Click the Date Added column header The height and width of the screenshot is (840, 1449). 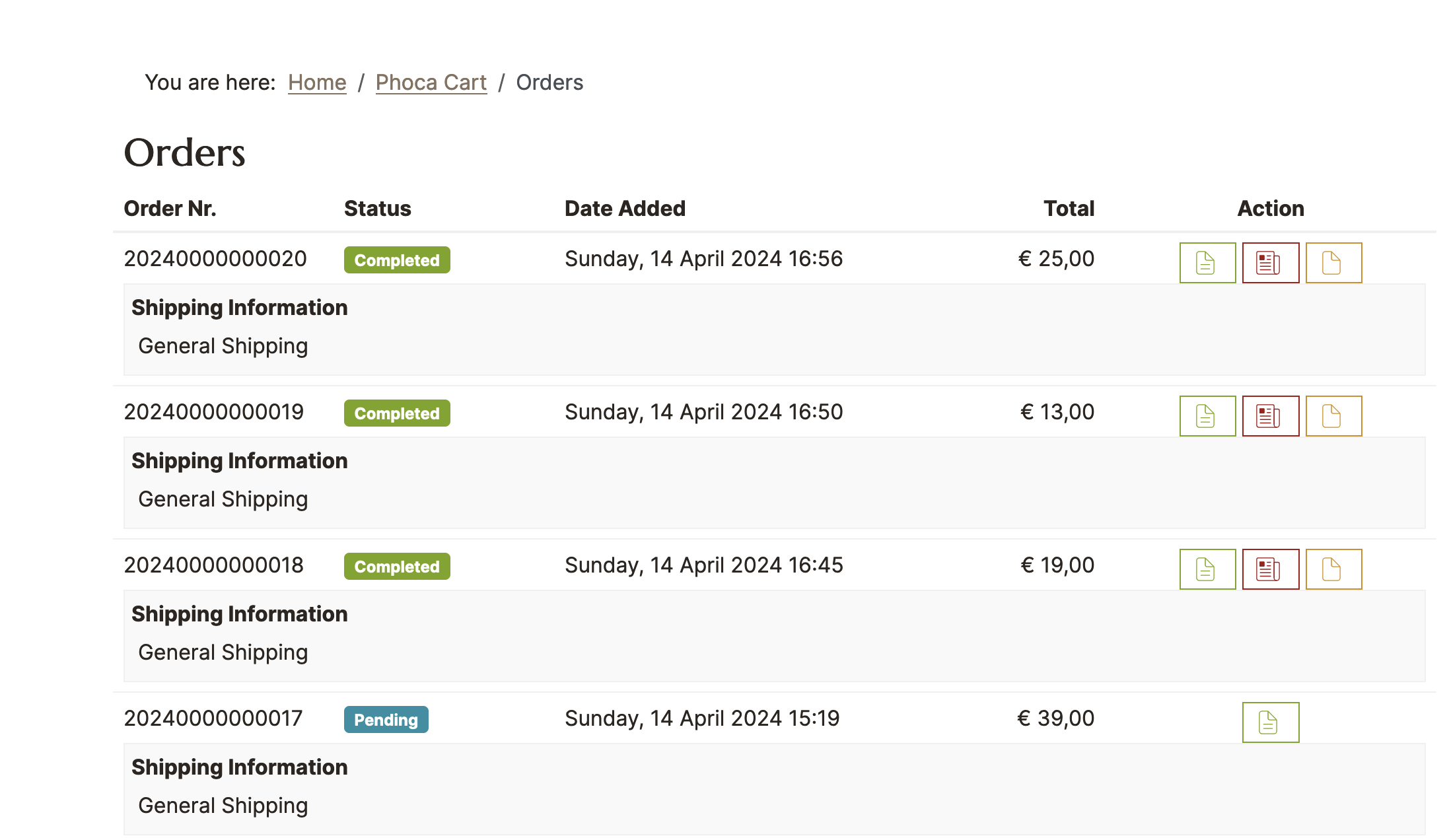point(625,209)
